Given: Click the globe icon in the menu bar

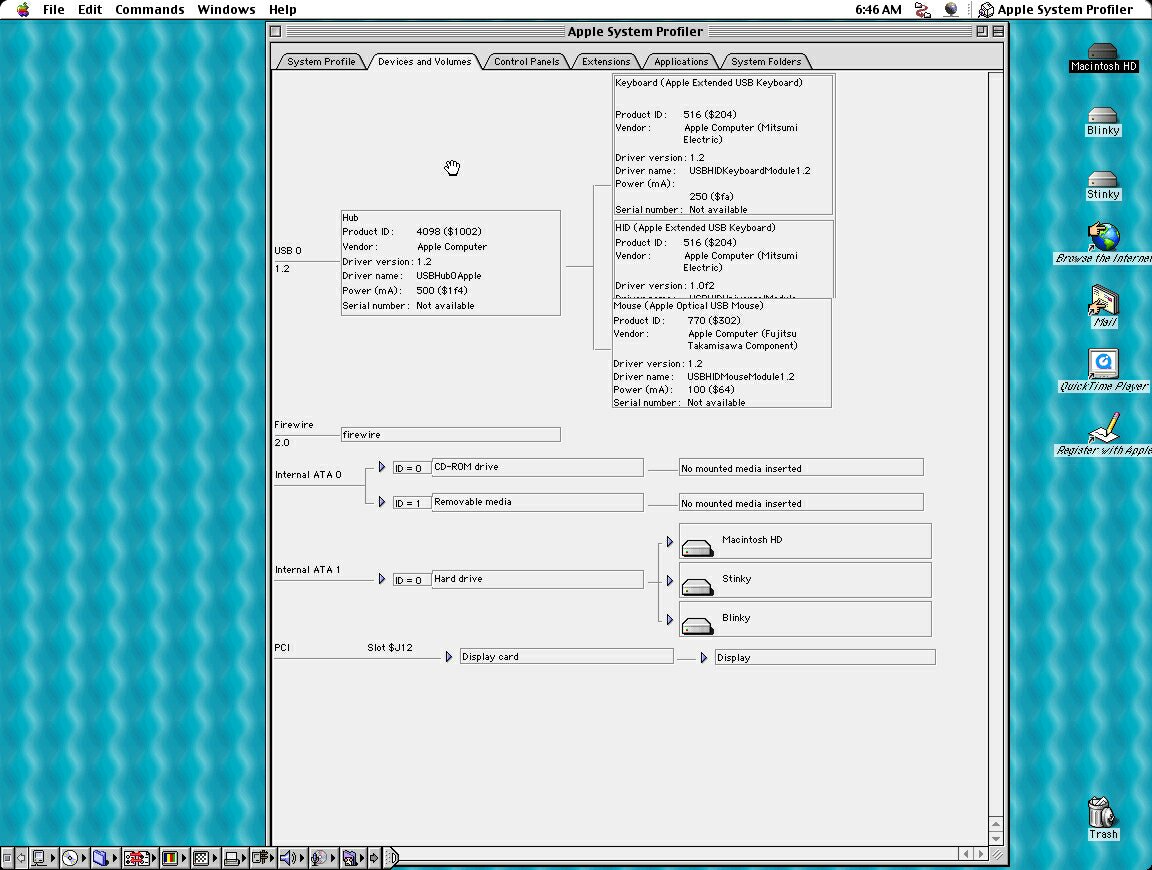Looking at the screenshot, I should coord(951,10).
